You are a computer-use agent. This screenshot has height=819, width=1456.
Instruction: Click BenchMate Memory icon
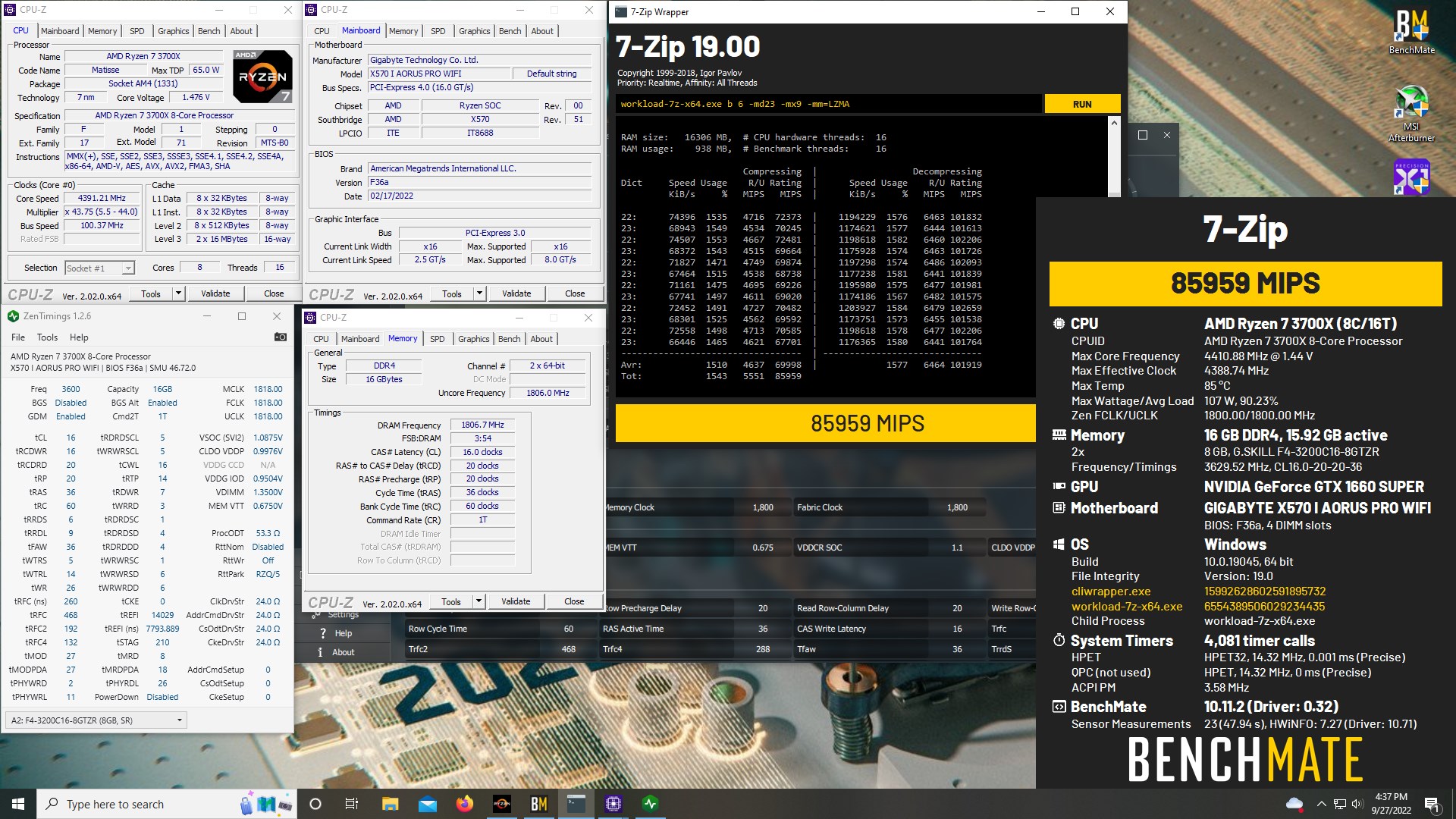click(1059, 435)
